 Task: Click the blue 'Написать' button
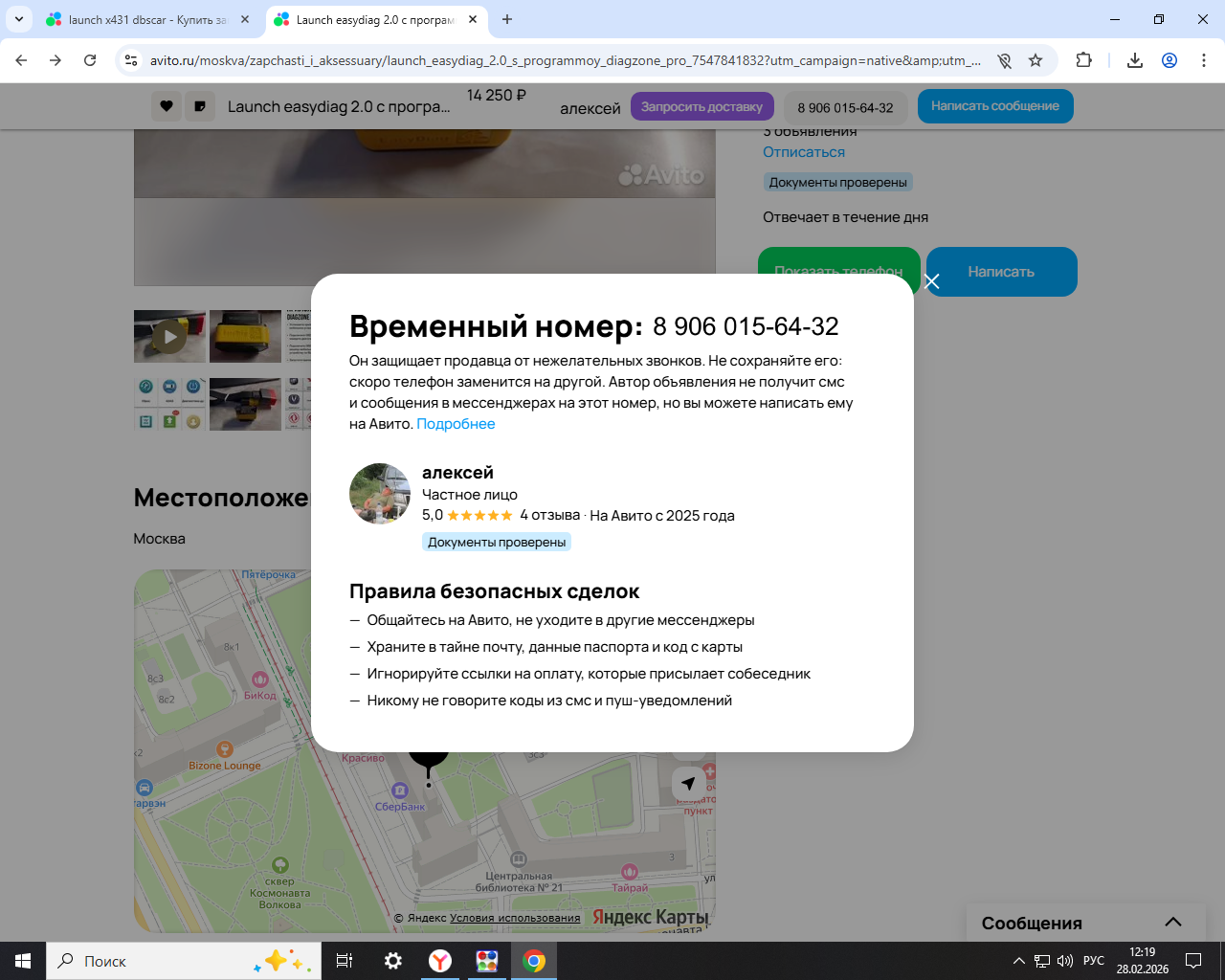pos(1002,272)
